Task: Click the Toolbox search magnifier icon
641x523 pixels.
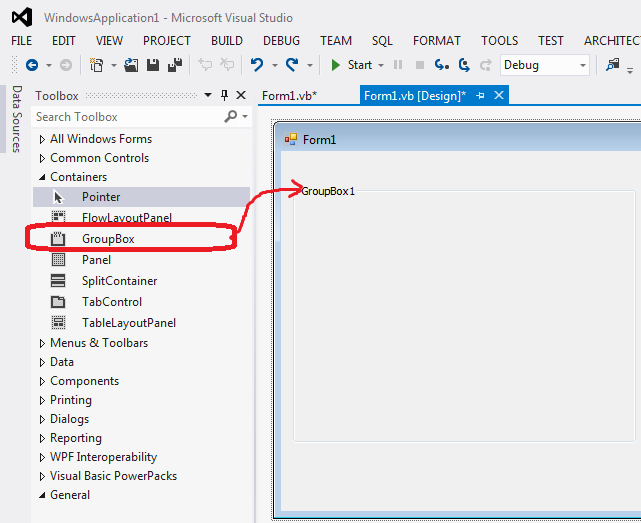Action: pyautogui.click(x=231, y=117)
